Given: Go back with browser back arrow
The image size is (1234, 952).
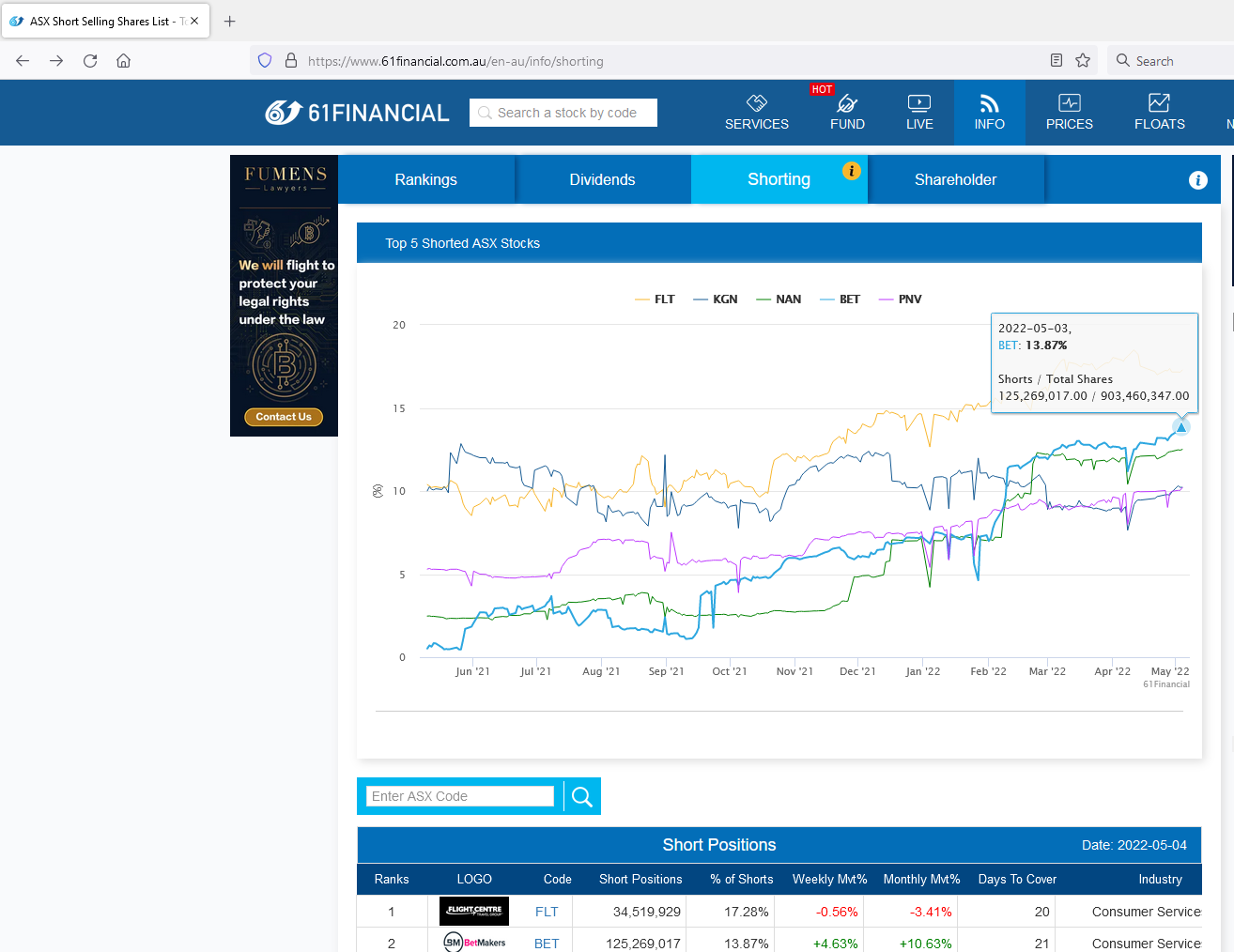Looking at the screenshot, I should pyautogui.click(x=23, y=61).
